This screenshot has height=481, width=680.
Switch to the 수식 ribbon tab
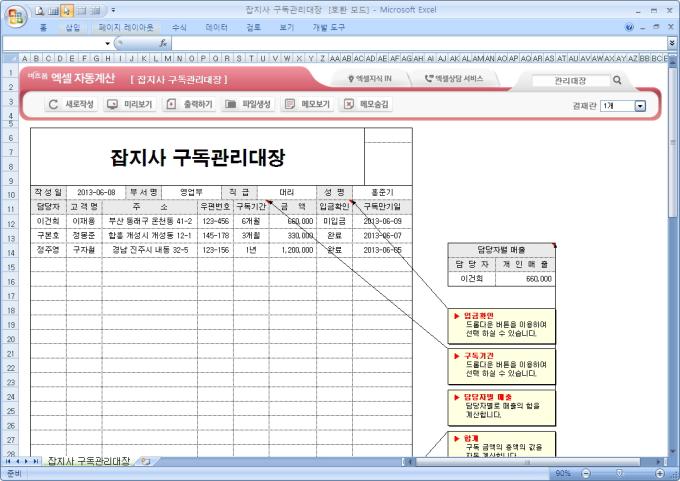tap(179, 28)
